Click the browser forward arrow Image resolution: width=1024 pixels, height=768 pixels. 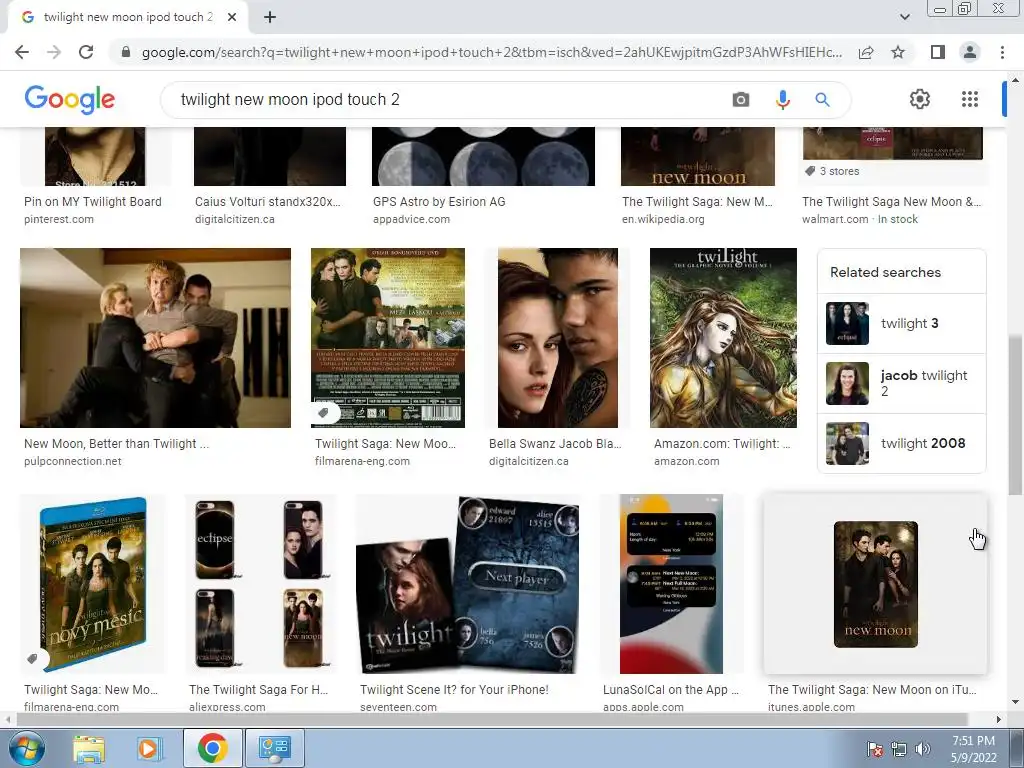tap(54, 52)
